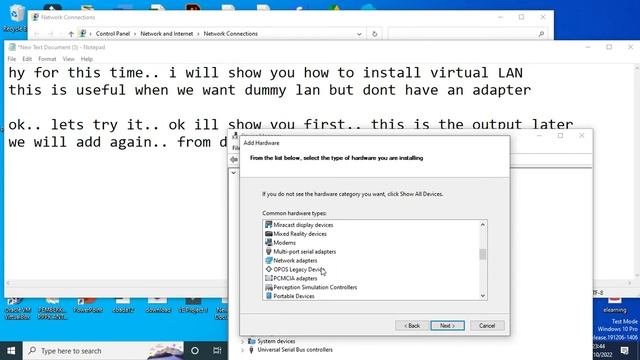The width and height of the screenshot is (640, 360).
Task: Select Mixed Reality devices list entry
Action: [x=300, y=234]
